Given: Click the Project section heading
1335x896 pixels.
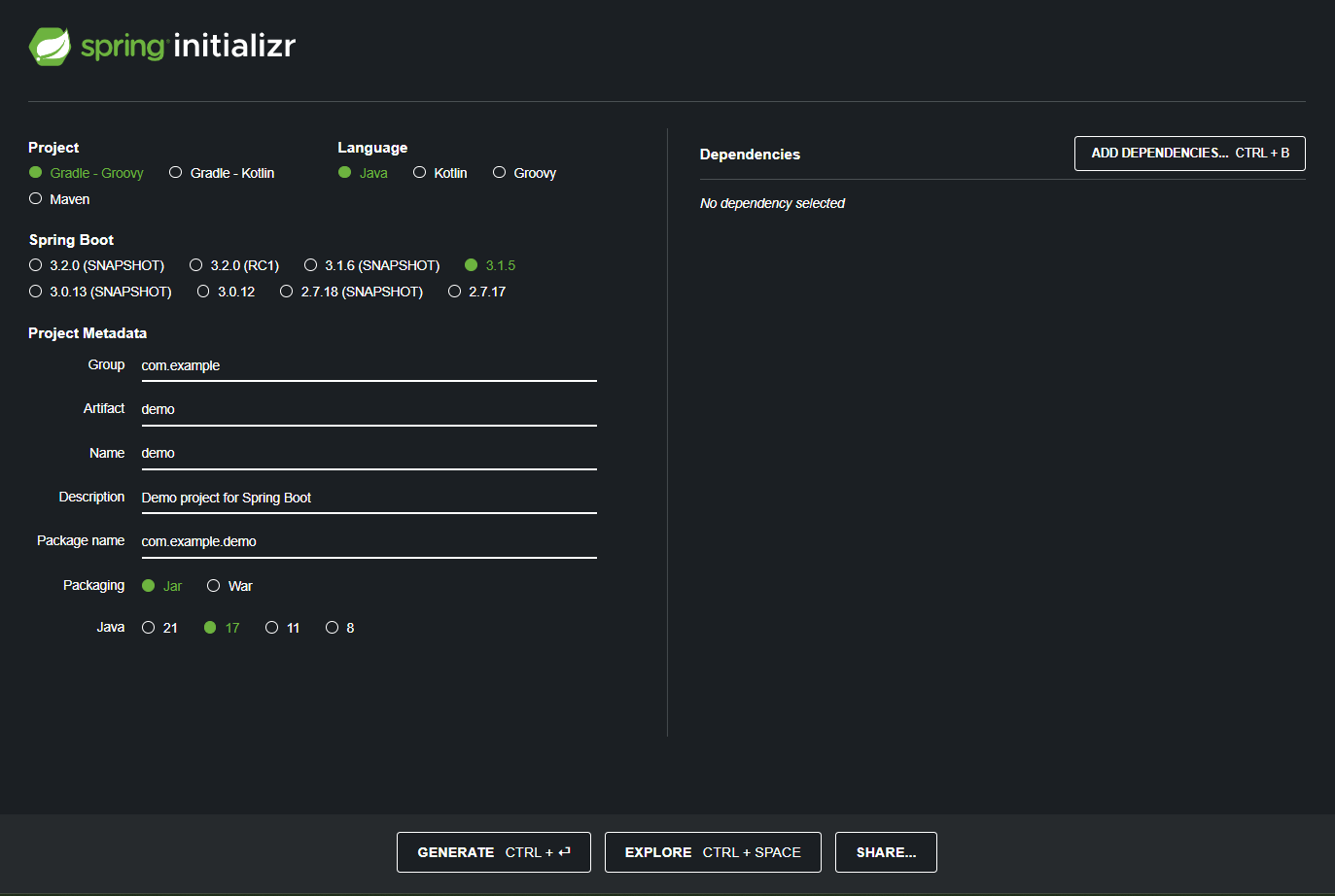Looking at the screenshot, I should click(x=53, y=148).
